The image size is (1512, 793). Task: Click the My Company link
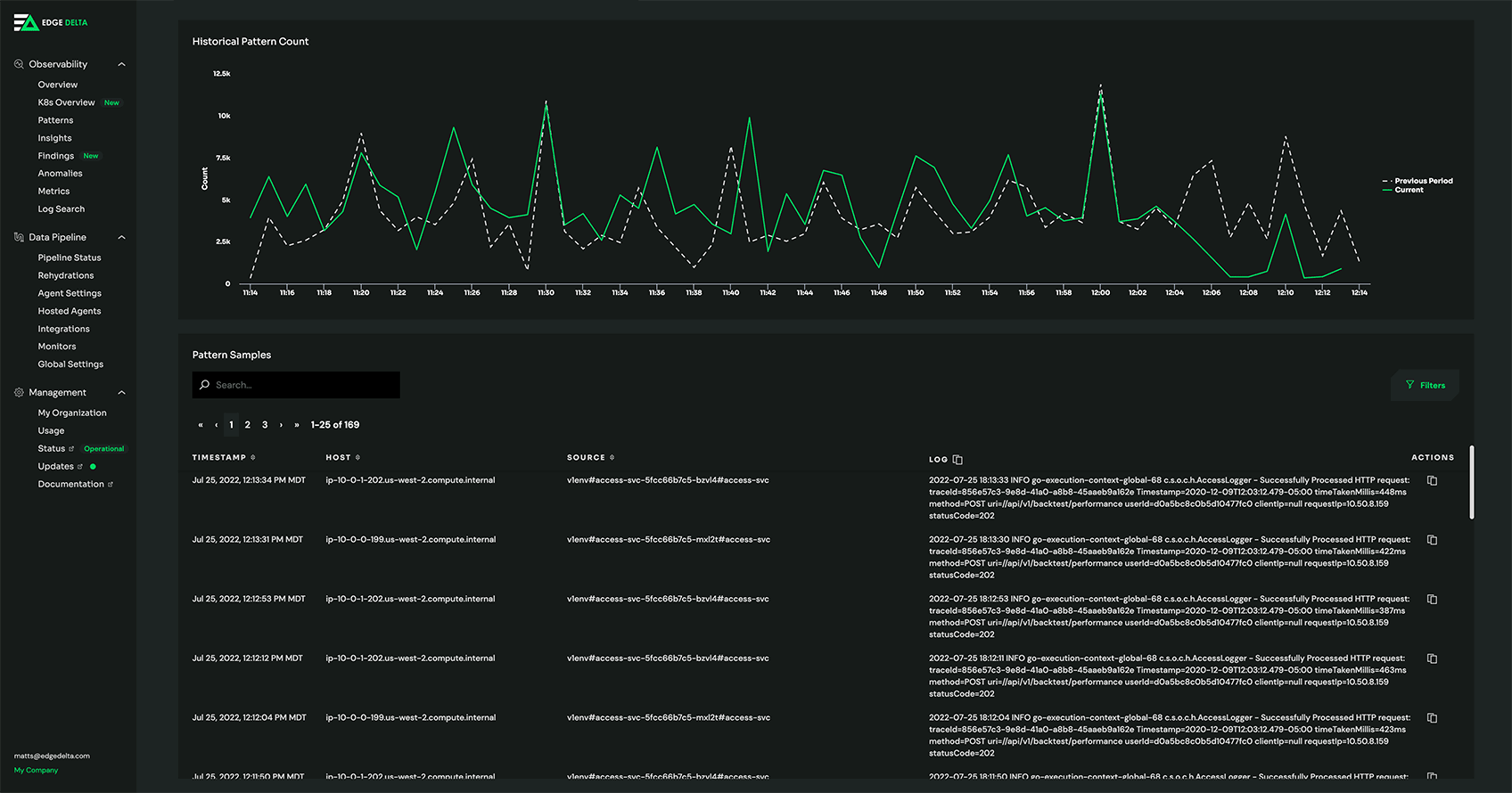[x=36, y=771]
